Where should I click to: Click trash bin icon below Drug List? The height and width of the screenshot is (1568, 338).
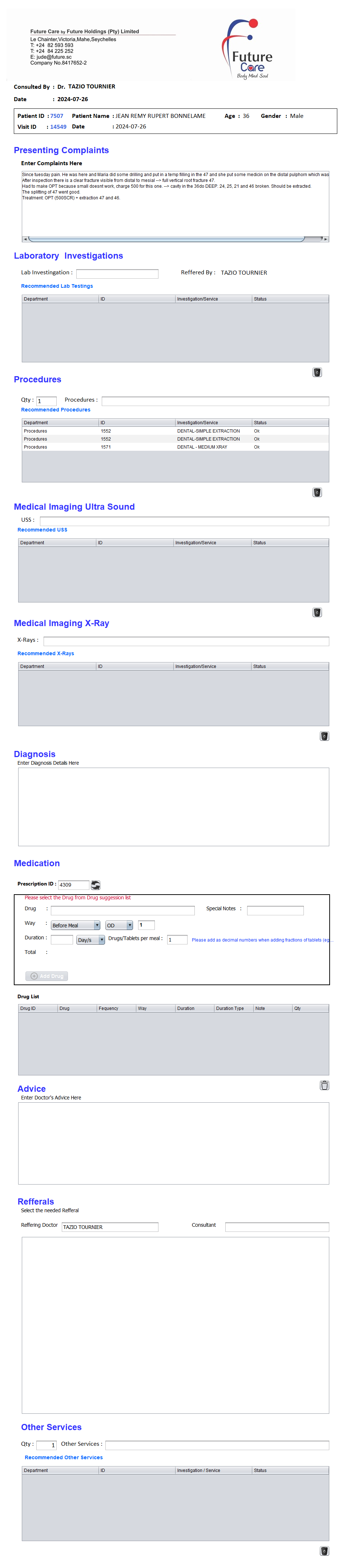324,1085
